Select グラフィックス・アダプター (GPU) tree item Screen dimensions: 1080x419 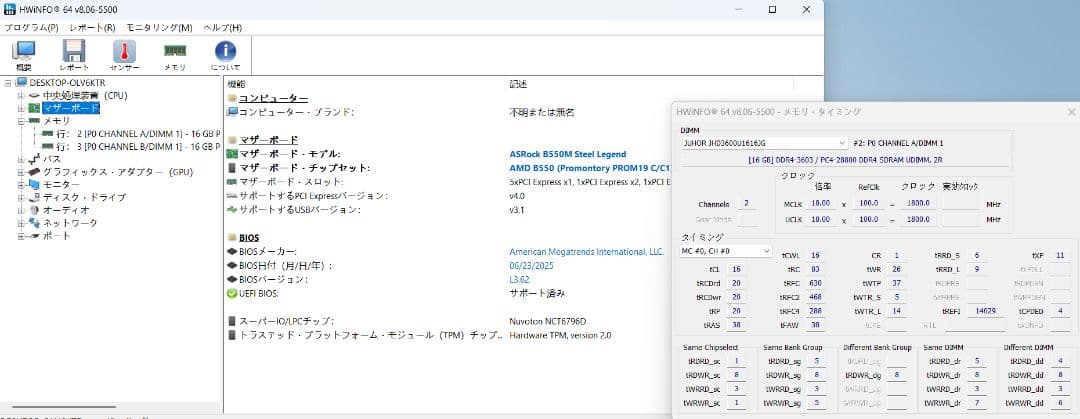(x=118, y=172)
